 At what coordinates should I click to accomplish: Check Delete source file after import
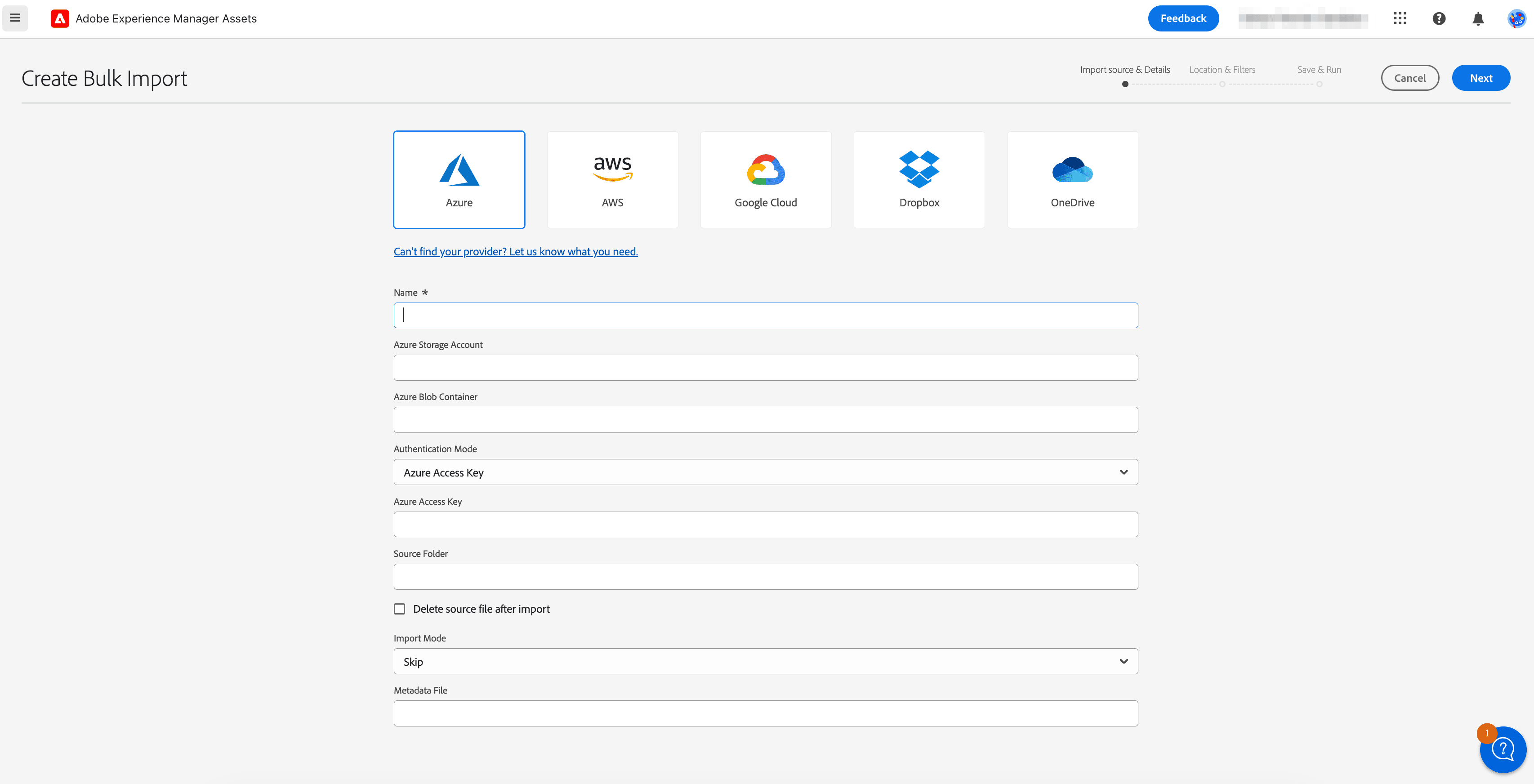click(400, 609)
